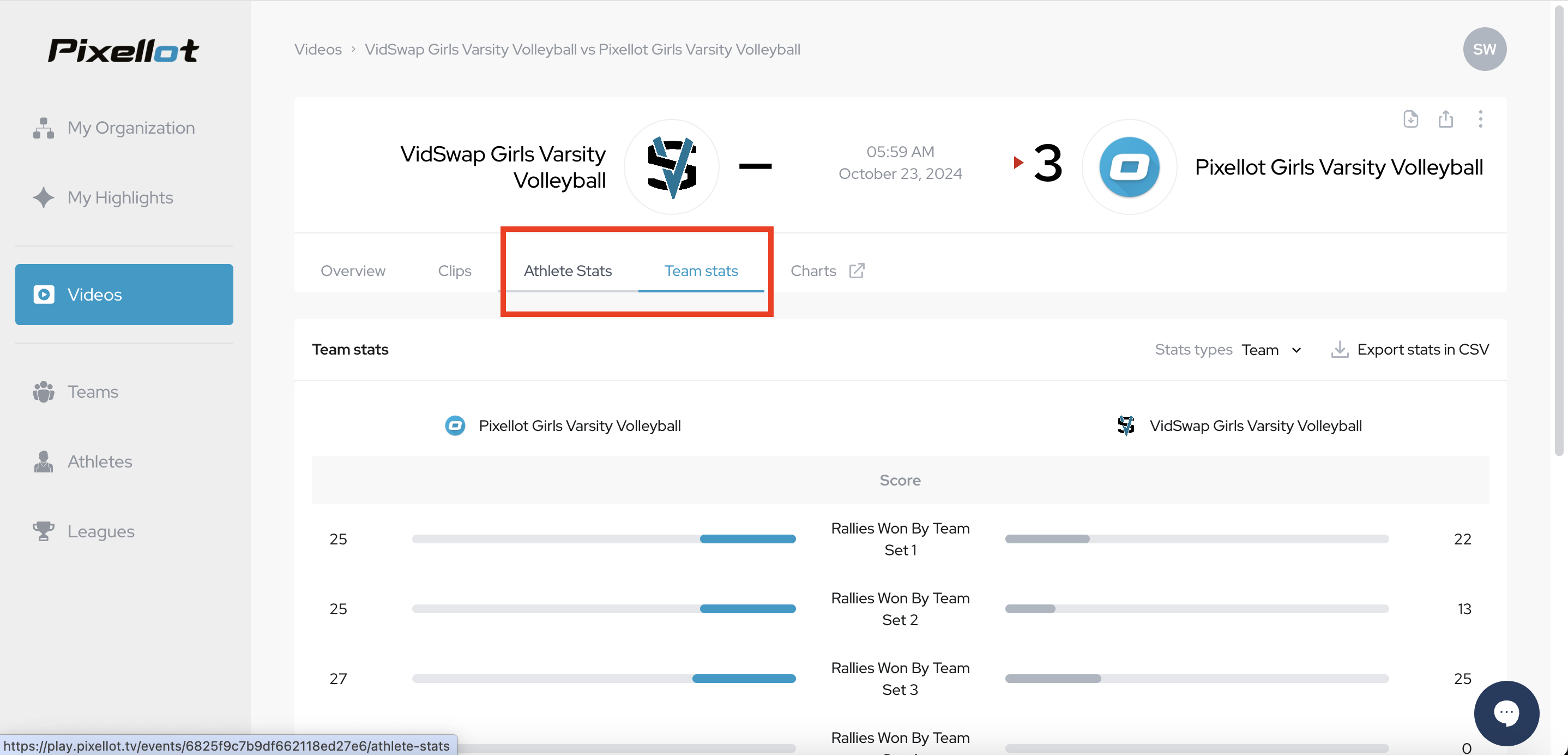Click VidSwap gray bar for Set 2
The height and width of the screenshot is (755, 1568).
(1030, 609)
